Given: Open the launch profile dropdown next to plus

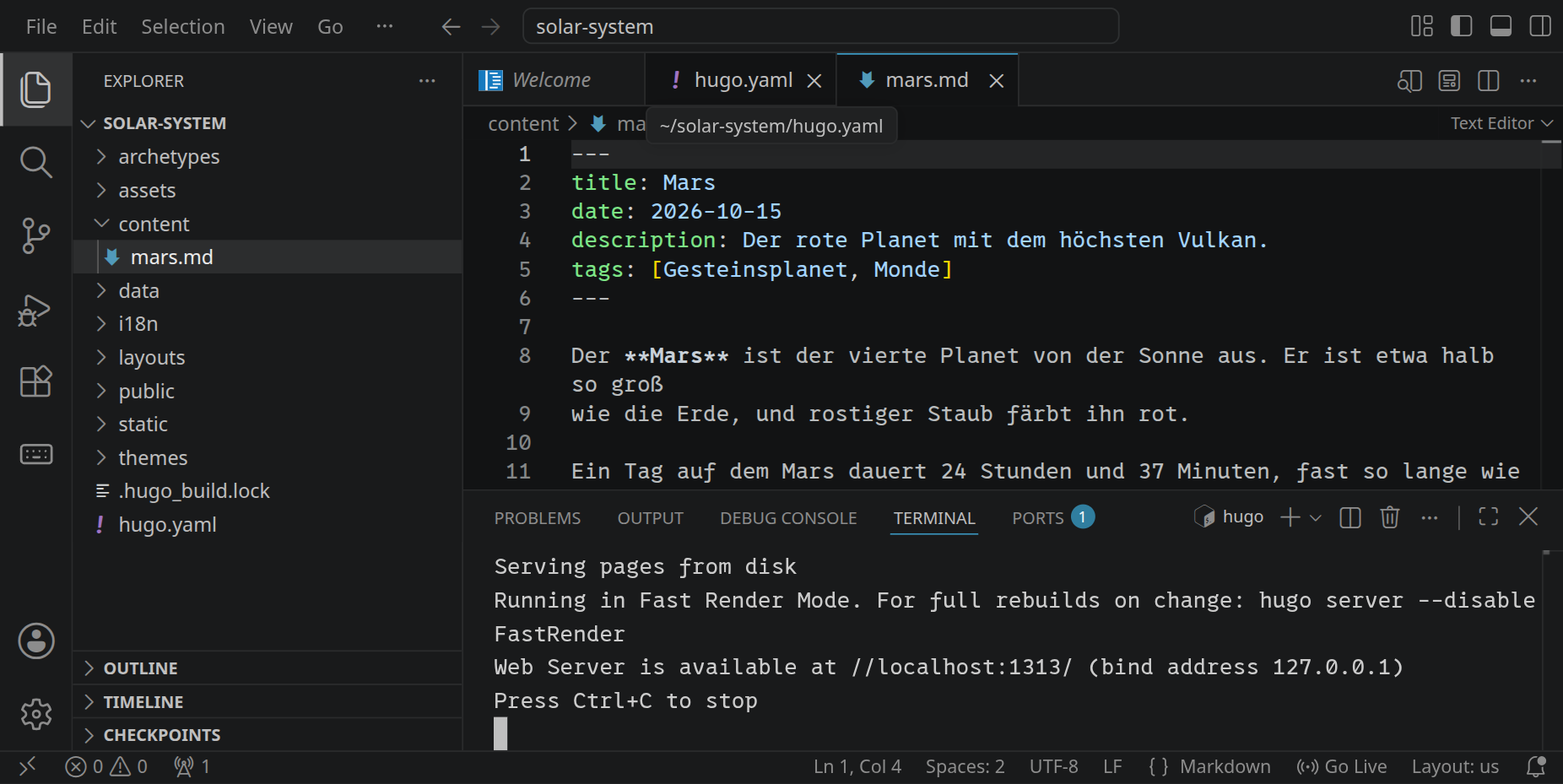Looking at the screenshot, I should [1316, 518].
